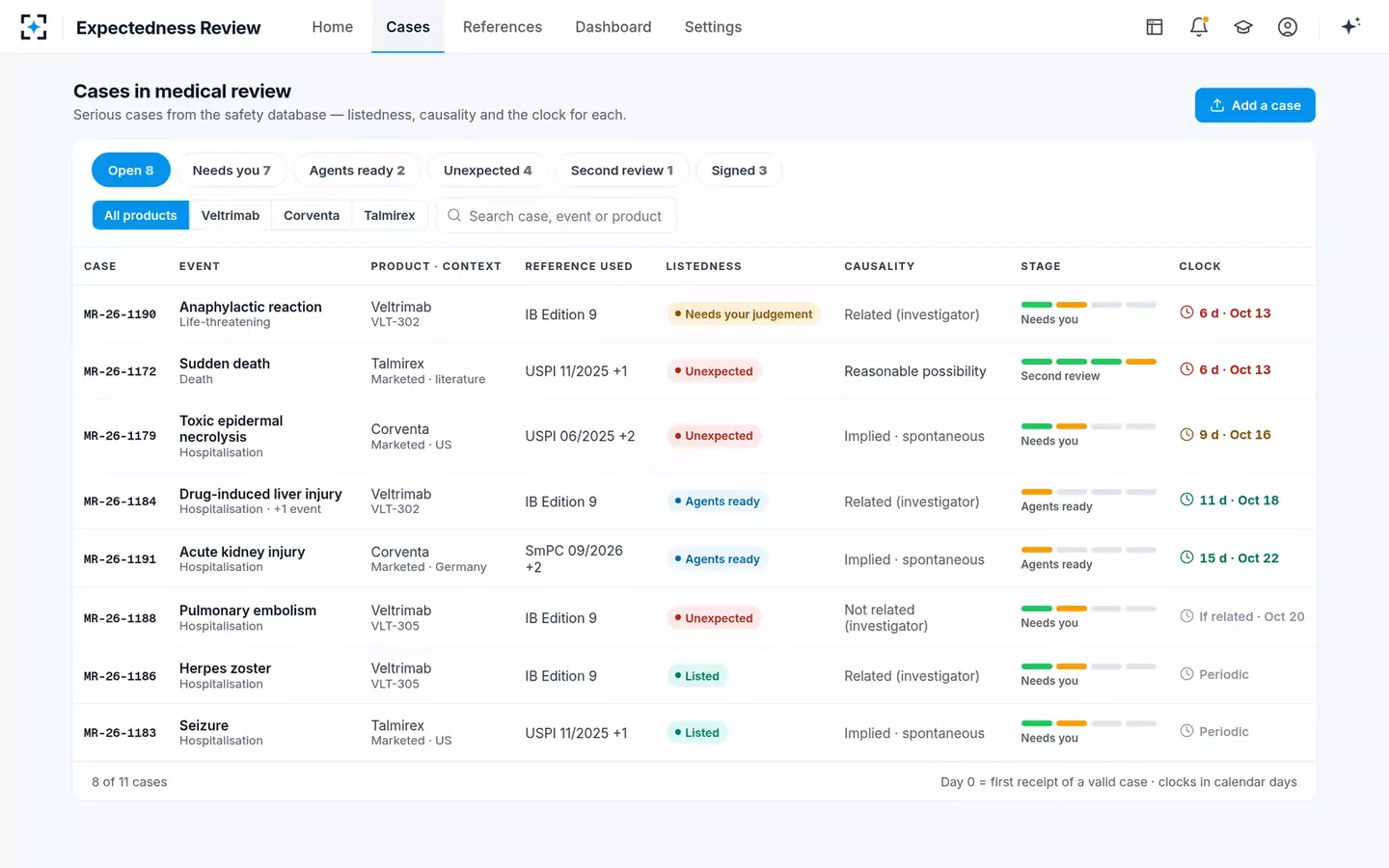
Task: Click the Expectedness Review logo icon
Action: click(34, 27)
